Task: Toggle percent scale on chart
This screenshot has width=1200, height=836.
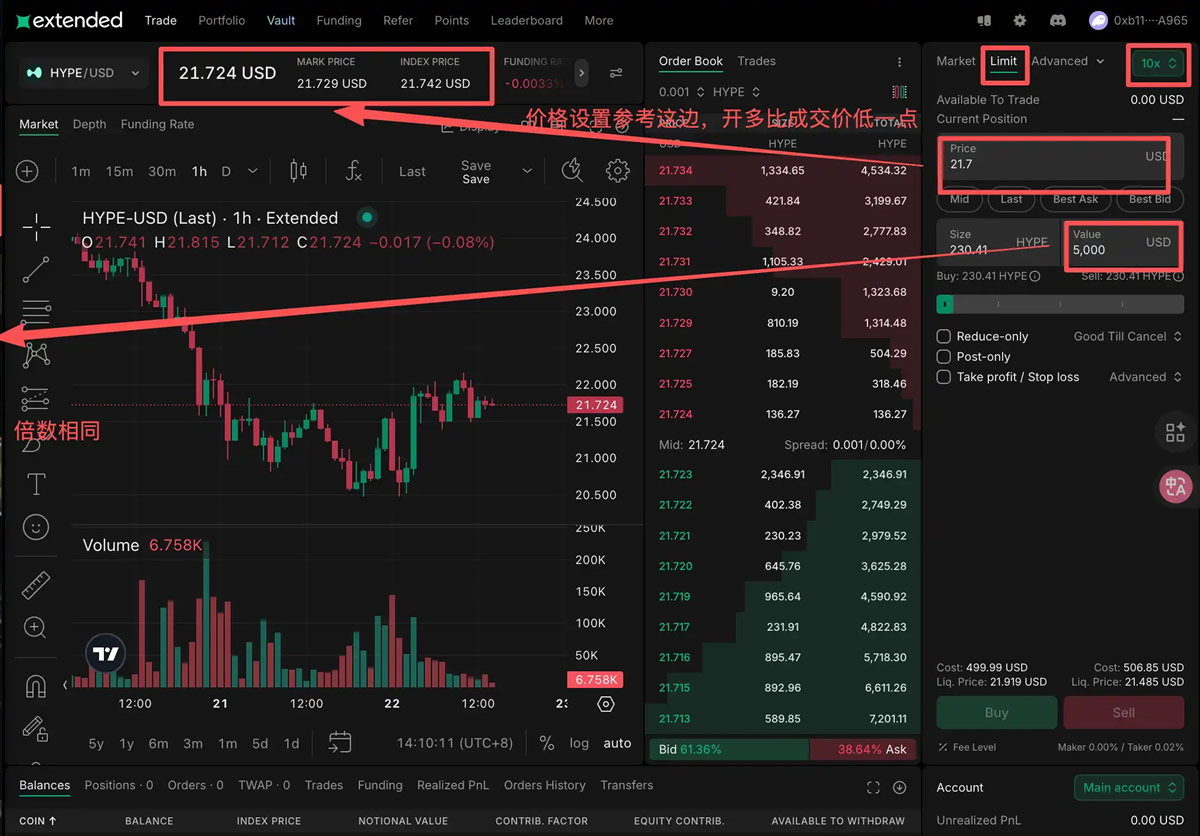Action: [546, 743]
